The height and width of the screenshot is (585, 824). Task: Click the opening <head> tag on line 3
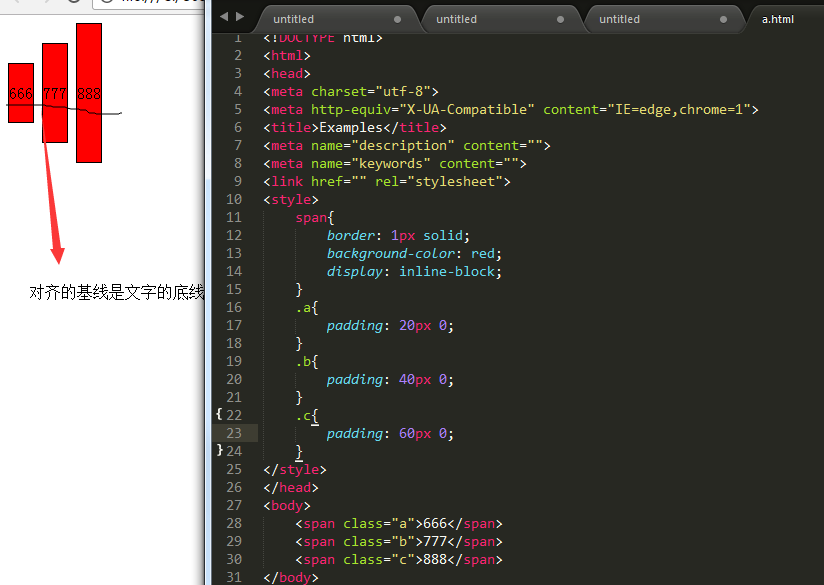[x=287, y=73]
